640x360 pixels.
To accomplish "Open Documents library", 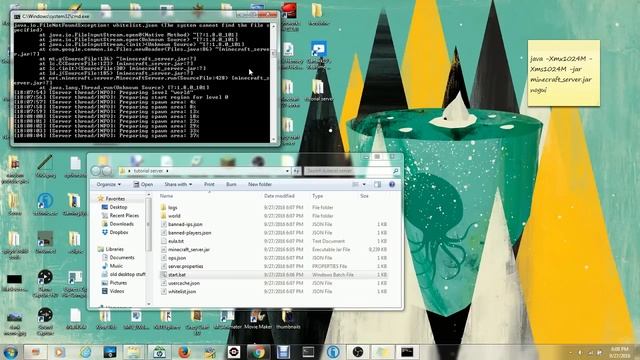I will (122, 258).
